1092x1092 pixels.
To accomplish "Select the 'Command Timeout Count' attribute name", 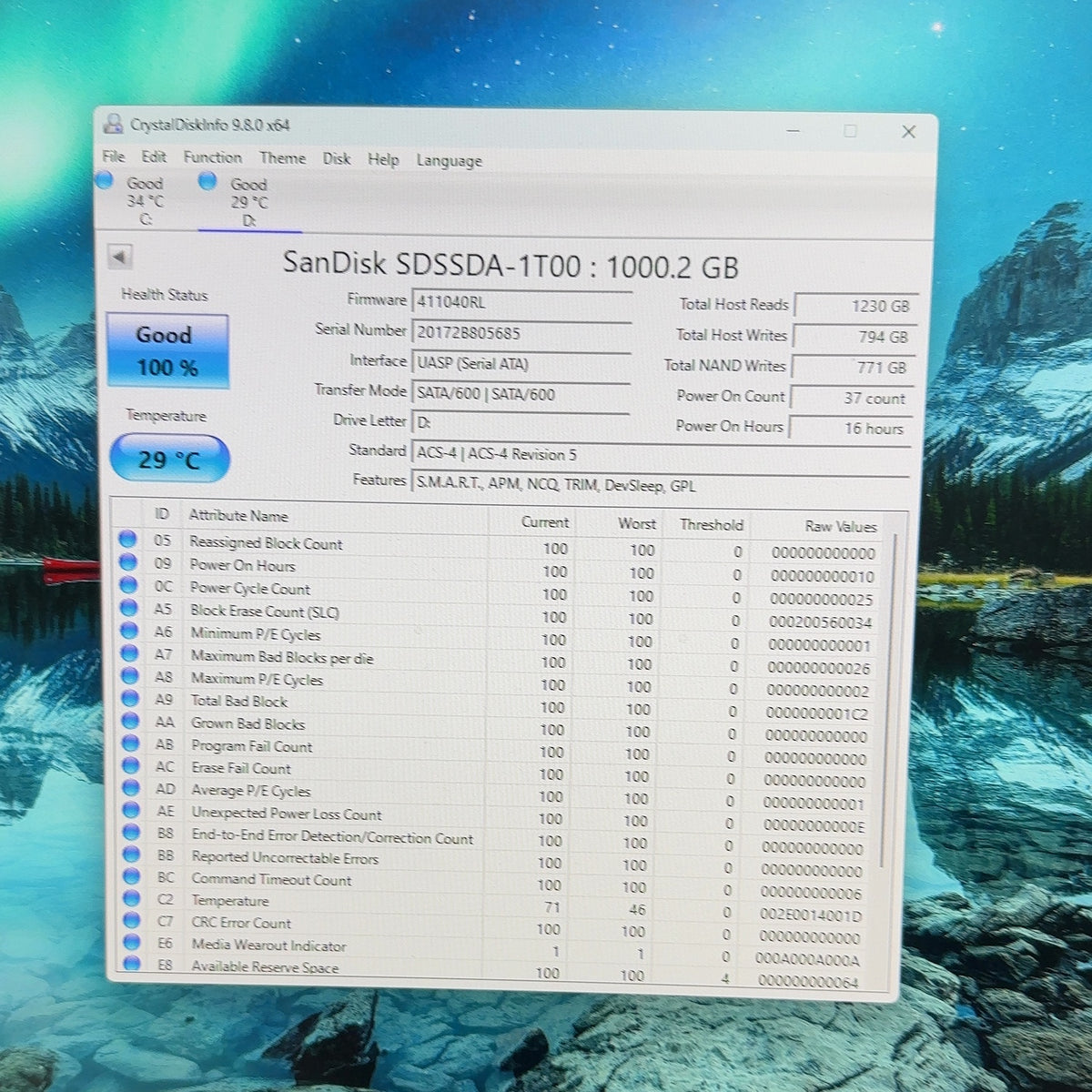I will 271,879.
